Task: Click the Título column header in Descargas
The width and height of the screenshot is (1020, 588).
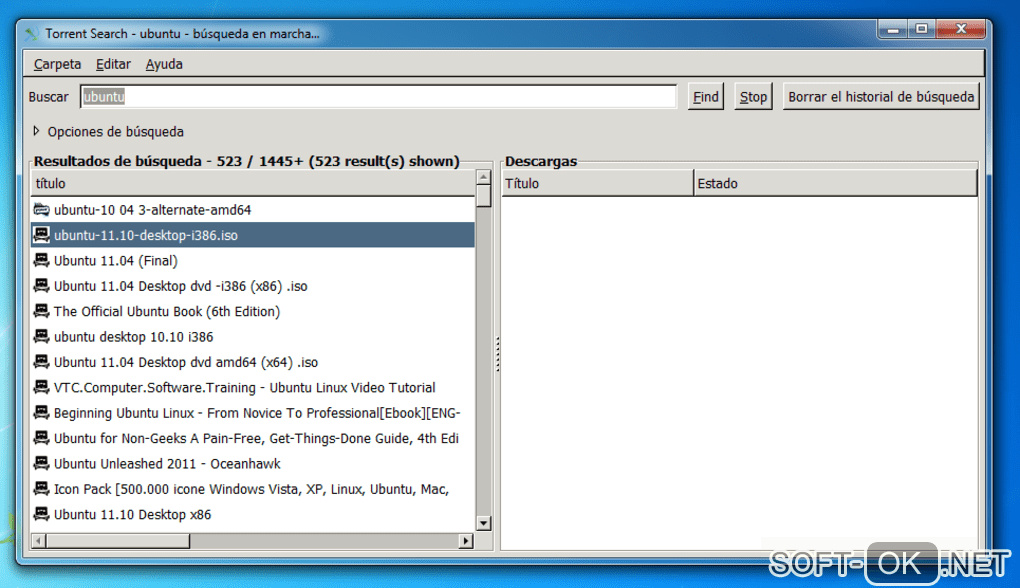Action: 597,183
